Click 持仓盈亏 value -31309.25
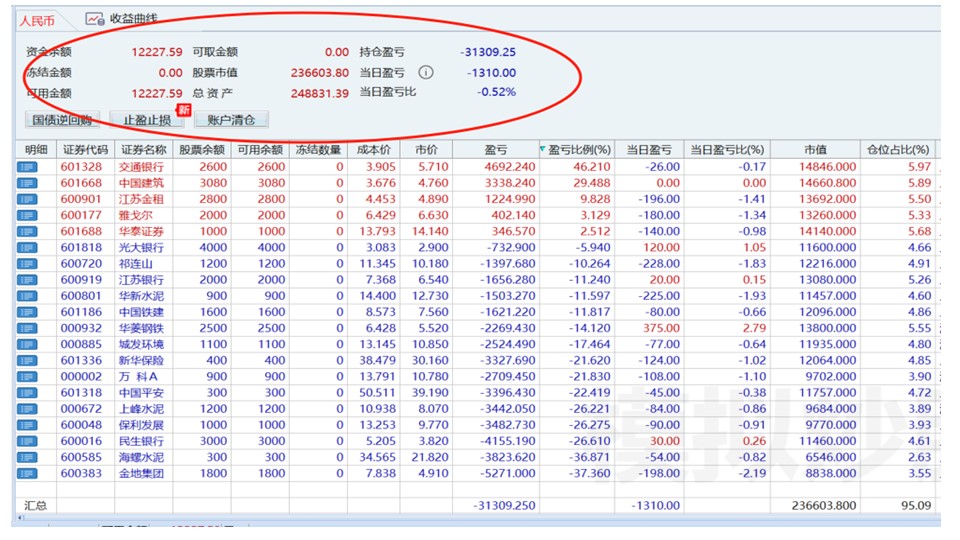Image resolution: width=960 pixels, height=540 pixels. point(488,52)
